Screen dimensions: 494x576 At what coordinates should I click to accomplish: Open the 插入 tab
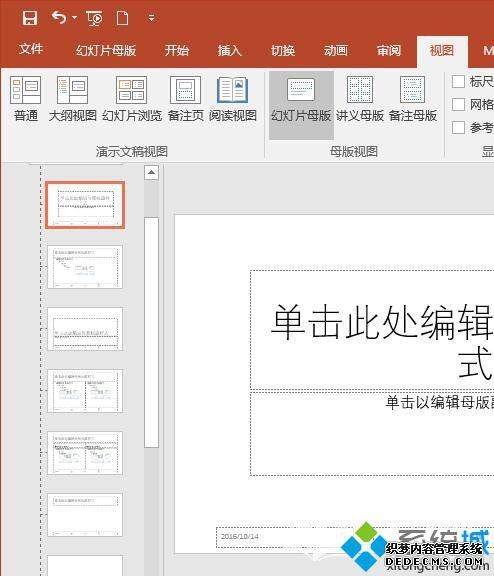tap(230, 50)
